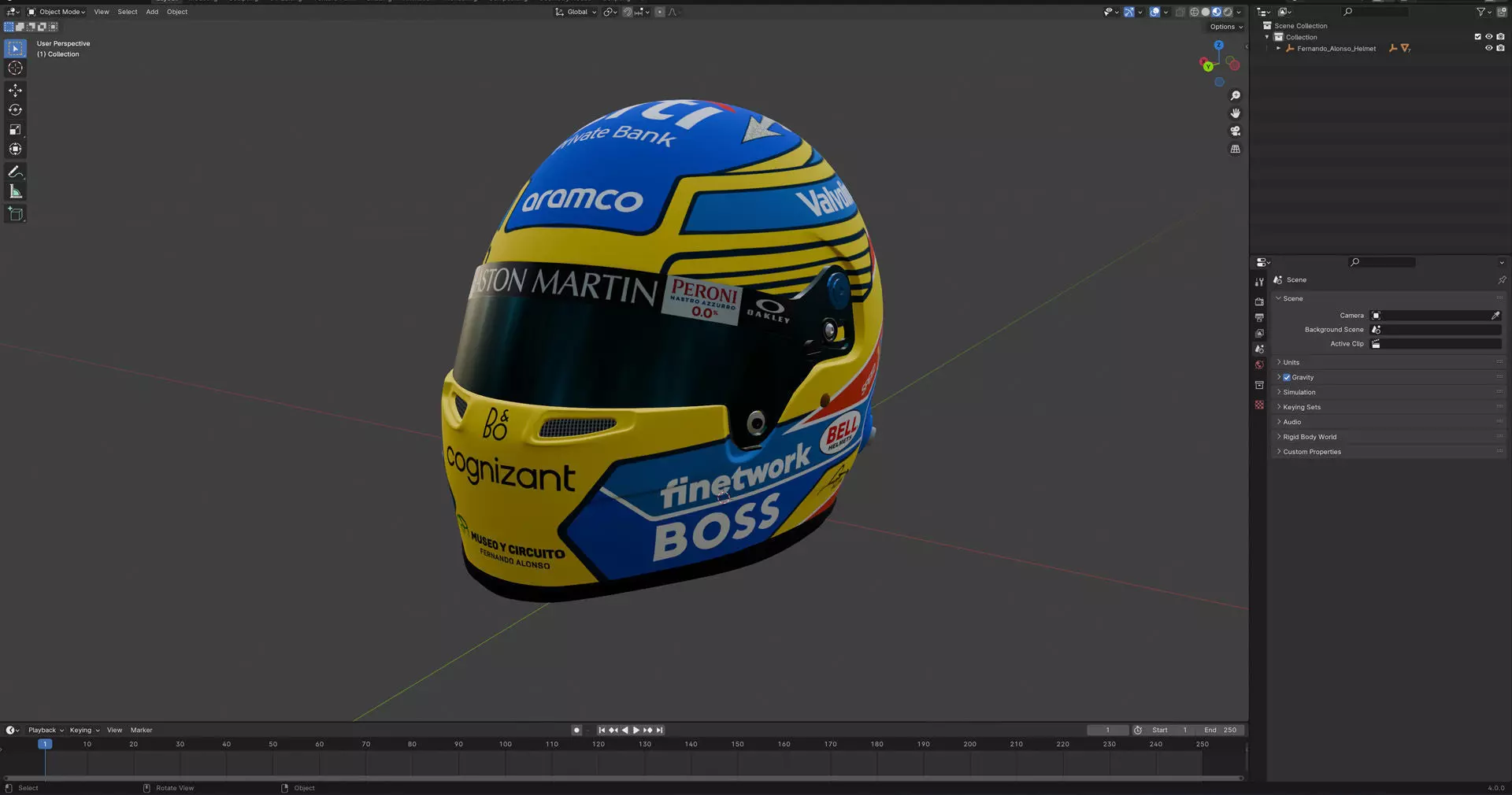Disable Collection in renders camera icon

(x=1500, y=37)
